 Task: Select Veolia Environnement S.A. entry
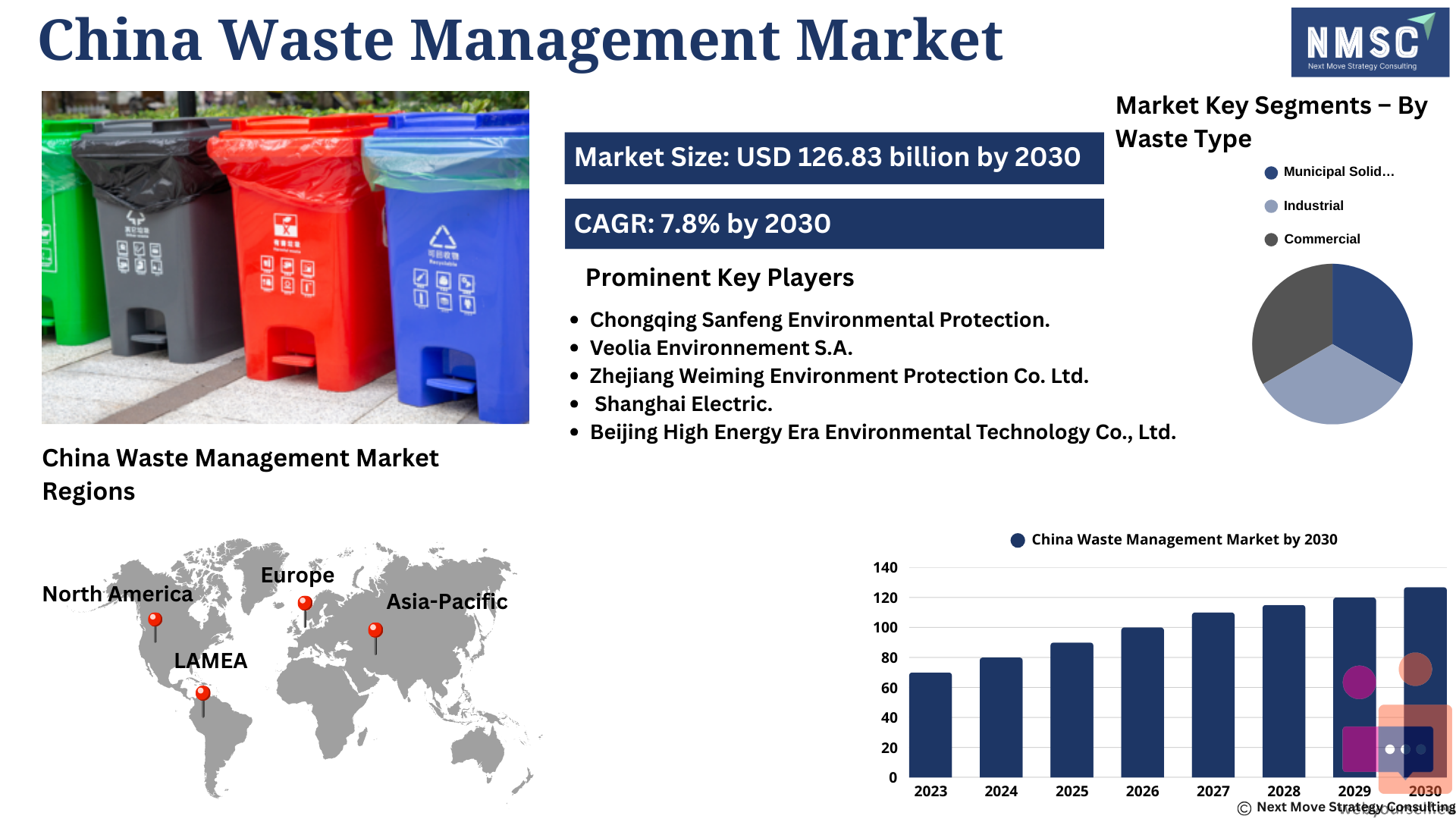pyautogui.click(x=721, y=348)
